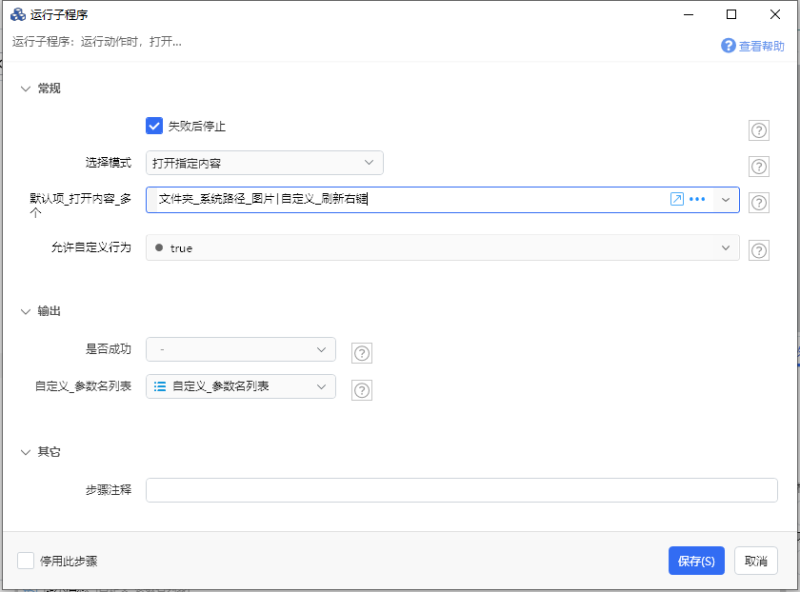Click three-dots more icon in 默认项 field
The image size is (800, 592).
[x=697, y=199]
